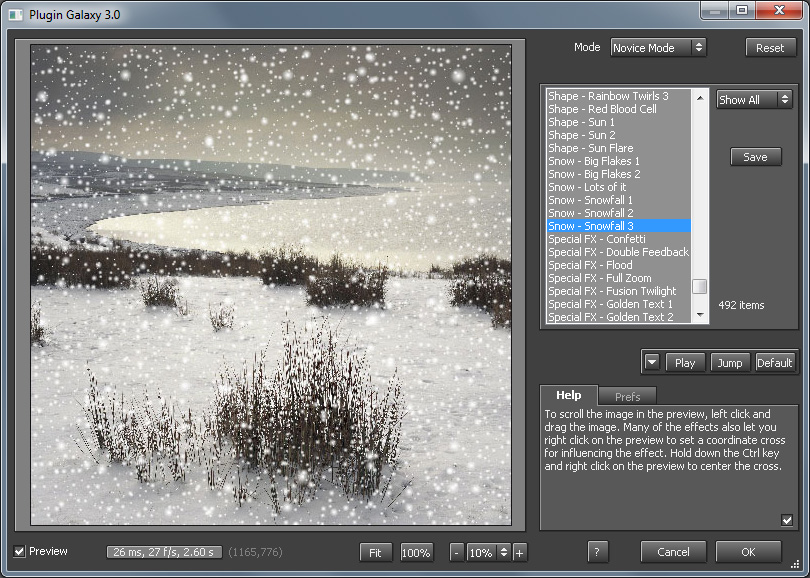
Task: Click the Jump button
Action: point(730,363)
